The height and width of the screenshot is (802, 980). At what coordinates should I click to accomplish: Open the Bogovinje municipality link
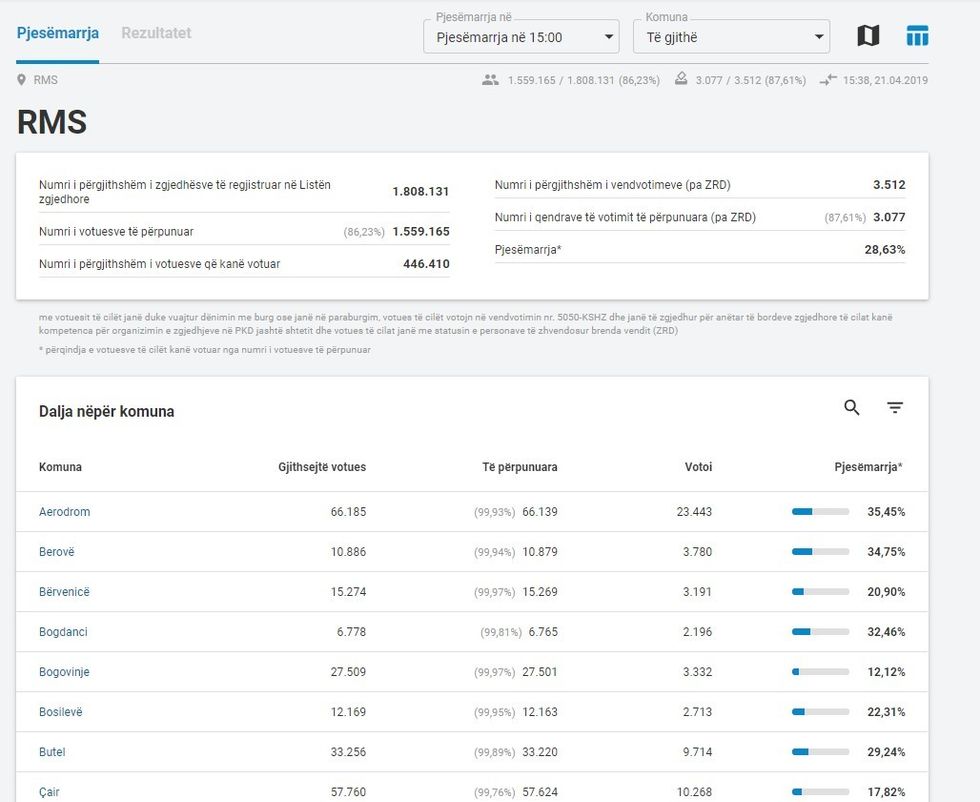tap(64, 672)
